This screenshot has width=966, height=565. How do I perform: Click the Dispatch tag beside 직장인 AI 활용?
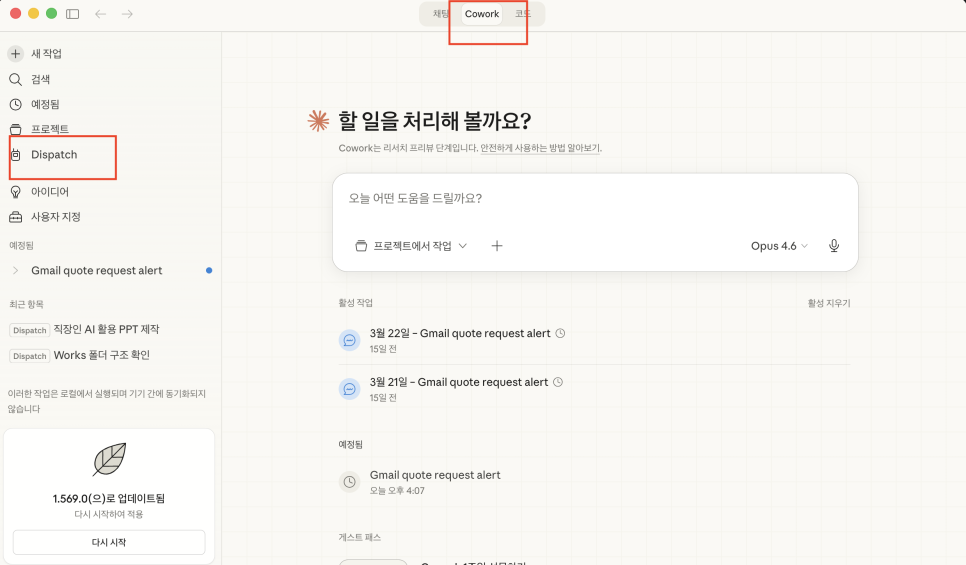(30, 330)
